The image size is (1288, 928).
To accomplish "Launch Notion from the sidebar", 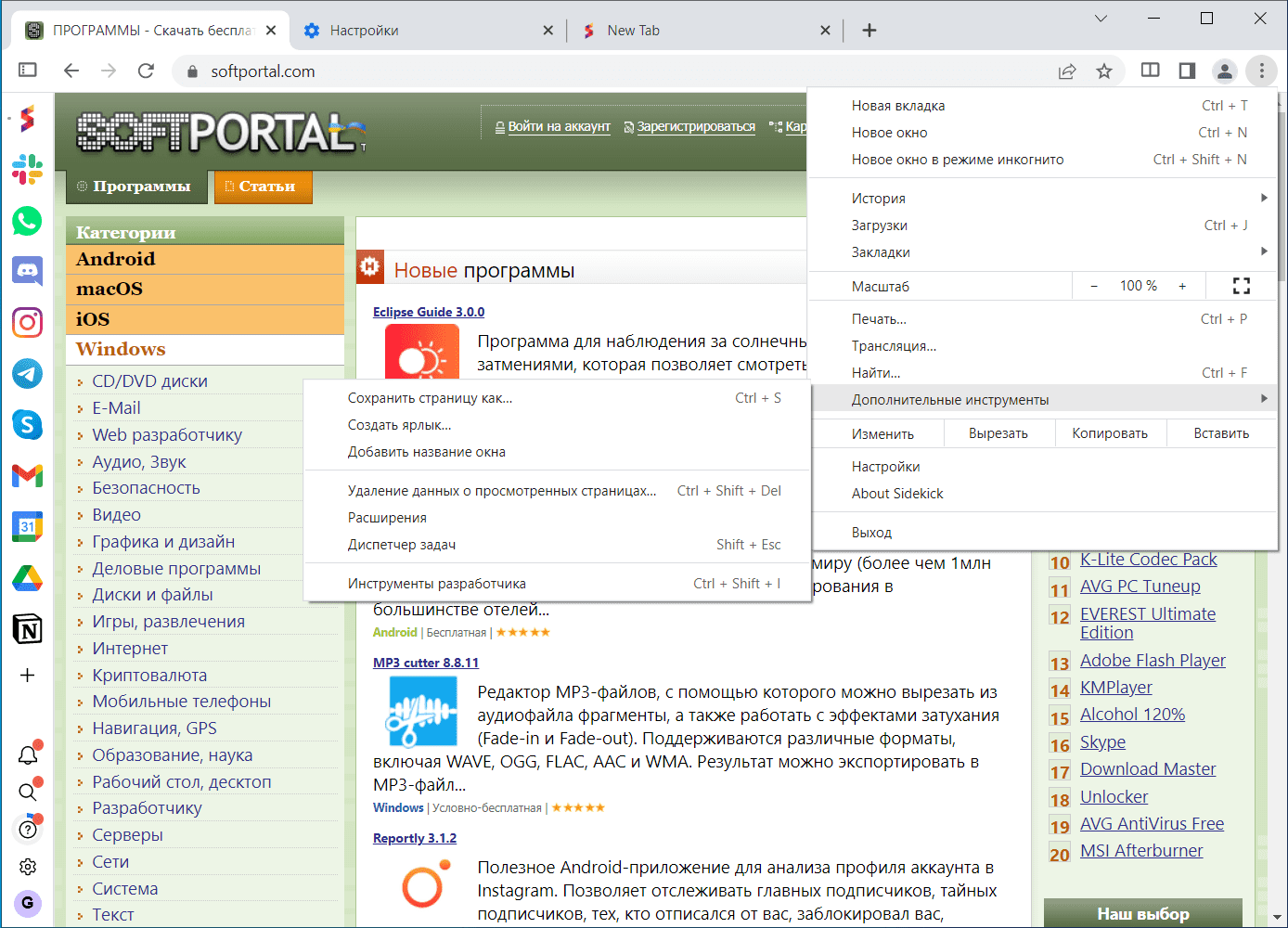I will (28, 628).
